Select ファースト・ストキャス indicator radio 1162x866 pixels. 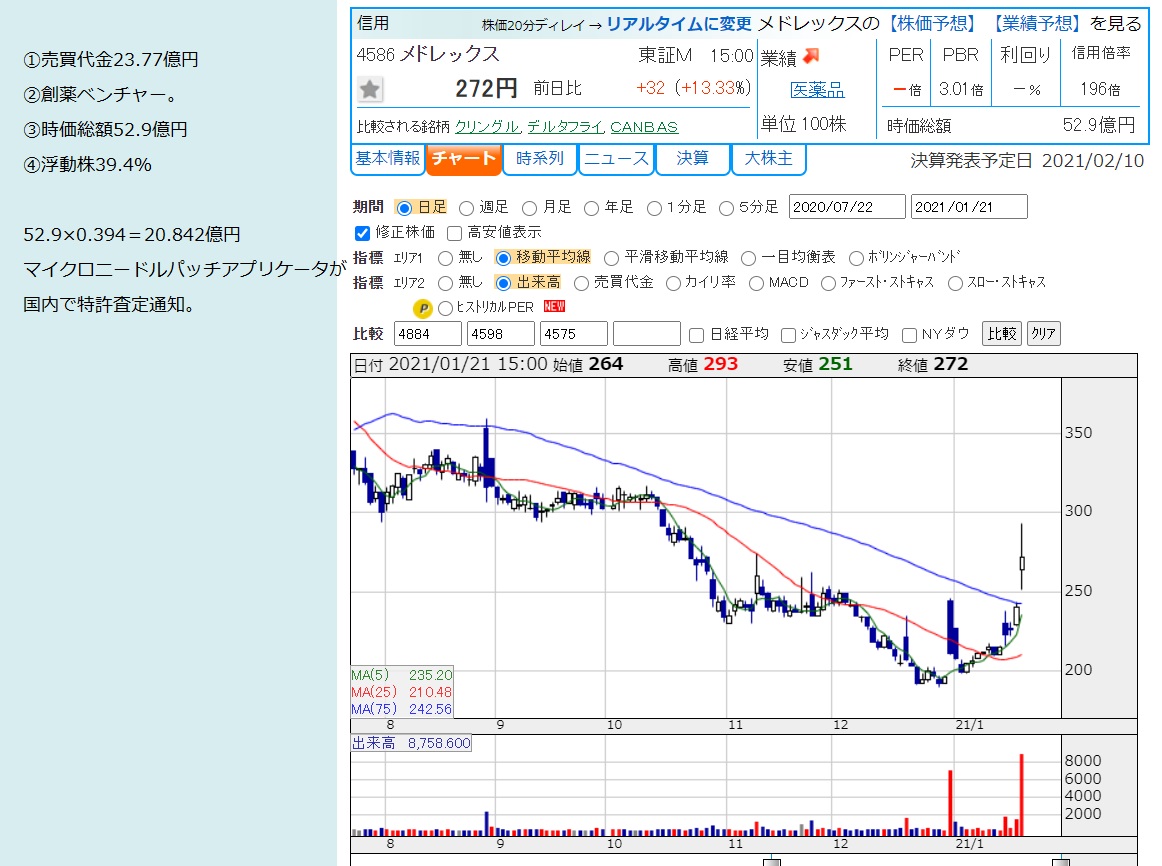tap(829, 283)
